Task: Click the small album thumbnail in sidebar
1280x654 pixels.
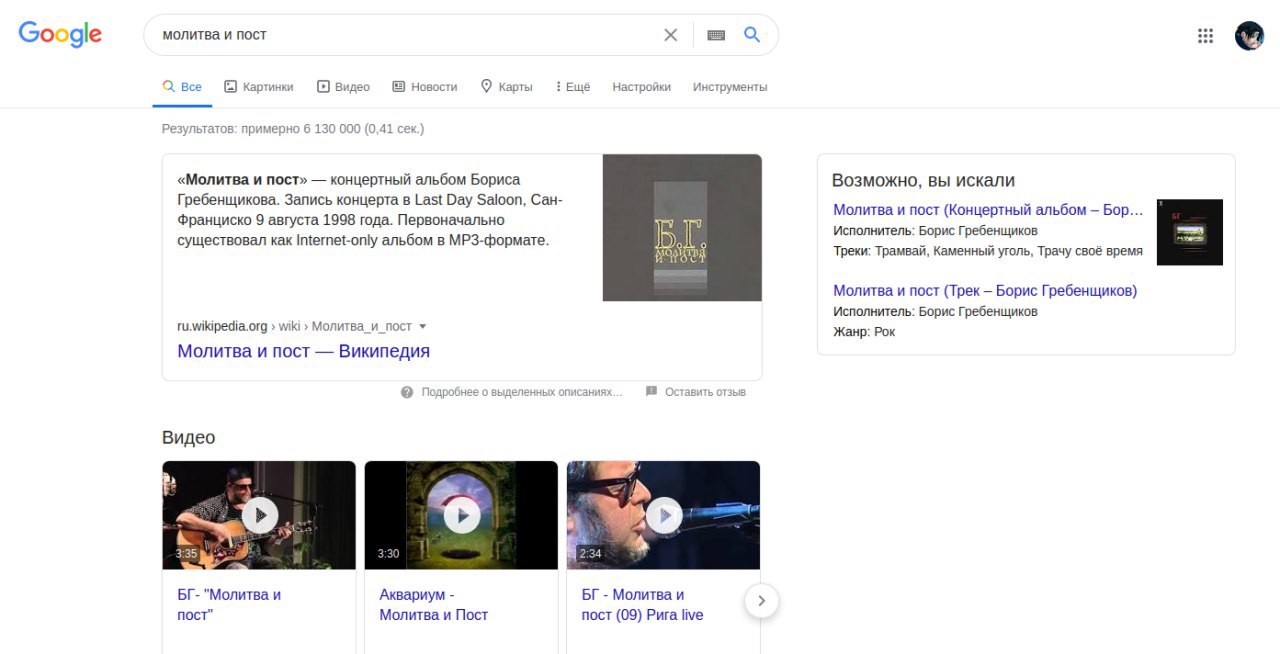Action: 1190,232
